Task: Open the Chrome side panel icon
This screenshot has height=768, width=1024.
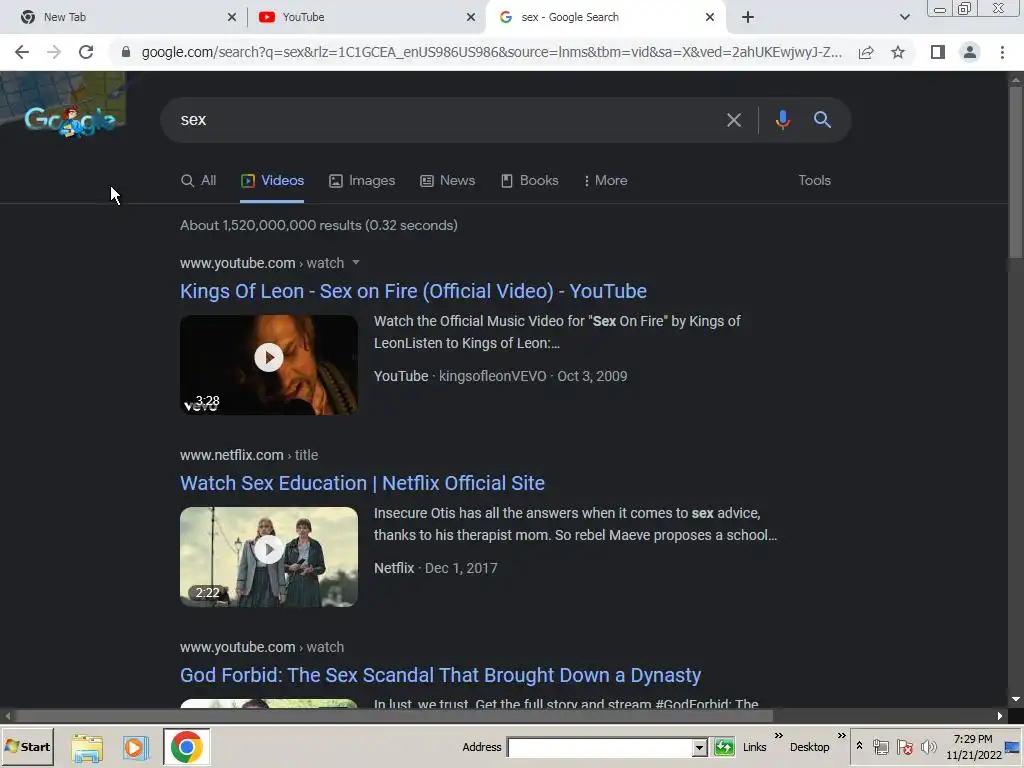Action: (938, 52)
